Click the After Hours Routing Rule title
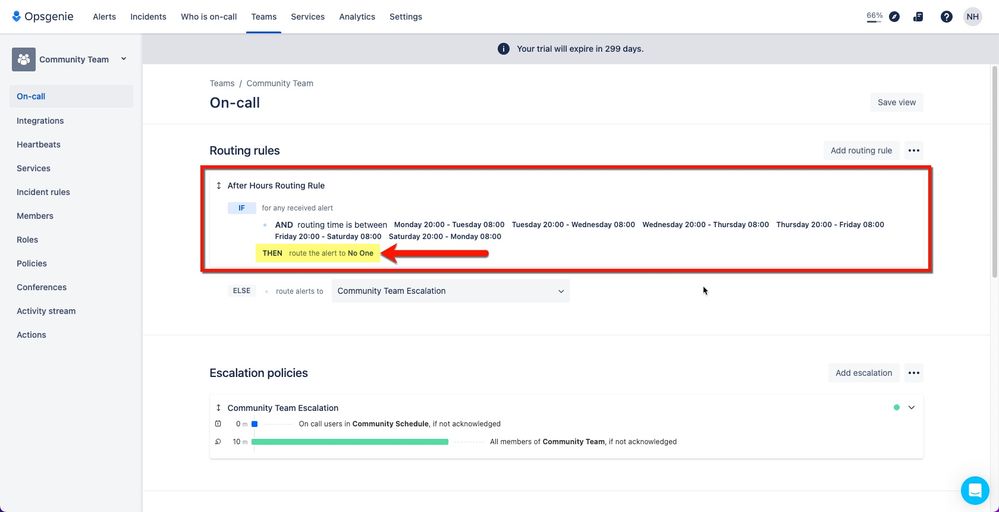This screenshot has height=512, width=999. [276, 186]
